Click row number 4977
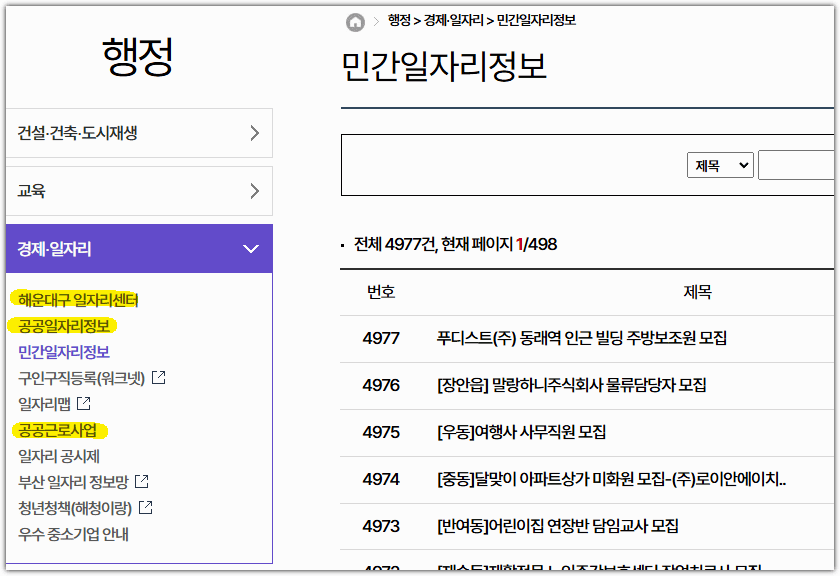Image resolution: width=840 pixels, height=576 pixels. coord(381,338)
